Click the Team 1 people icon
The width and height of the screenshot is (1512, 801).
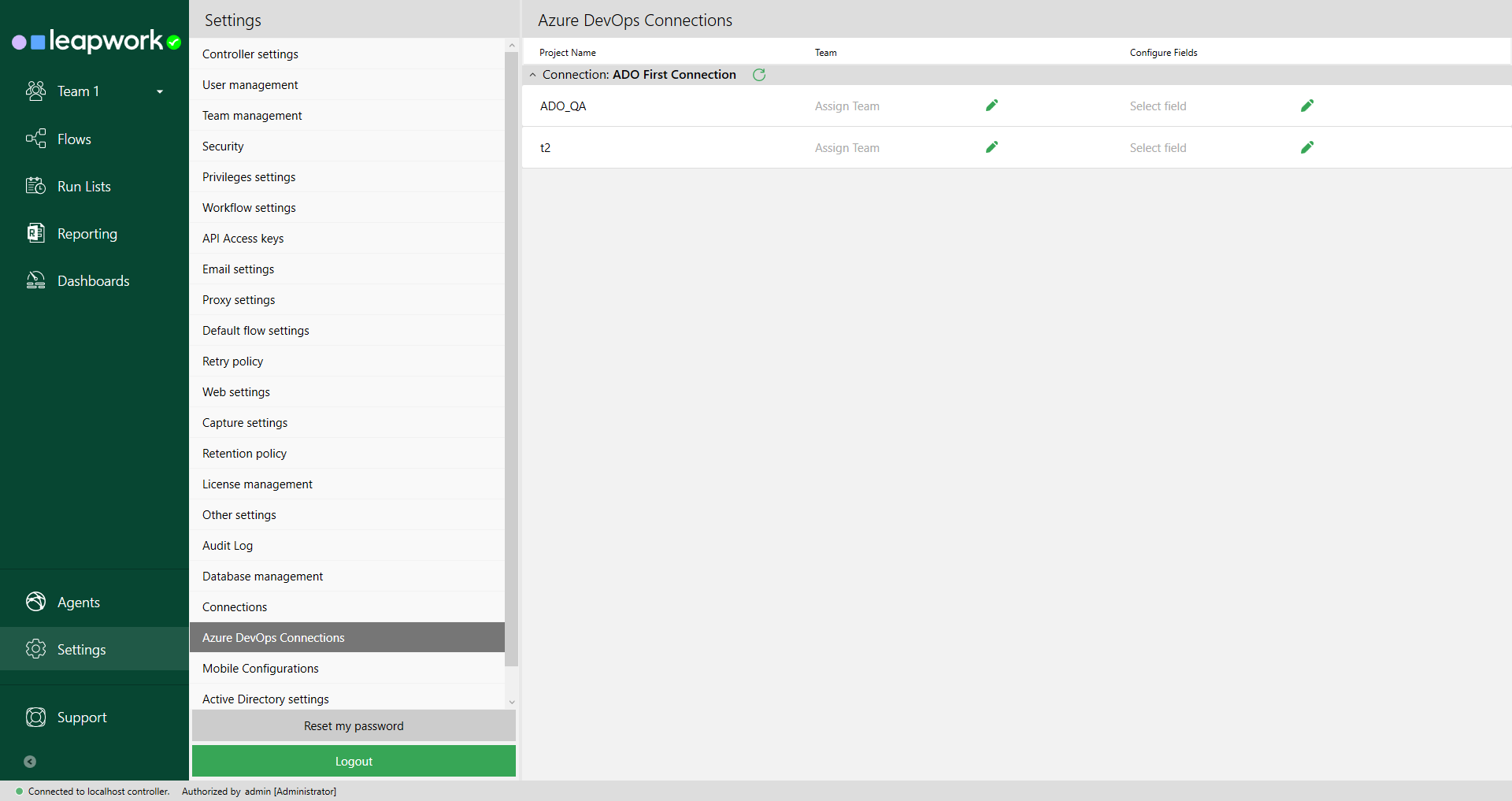[x=35, y=91]
